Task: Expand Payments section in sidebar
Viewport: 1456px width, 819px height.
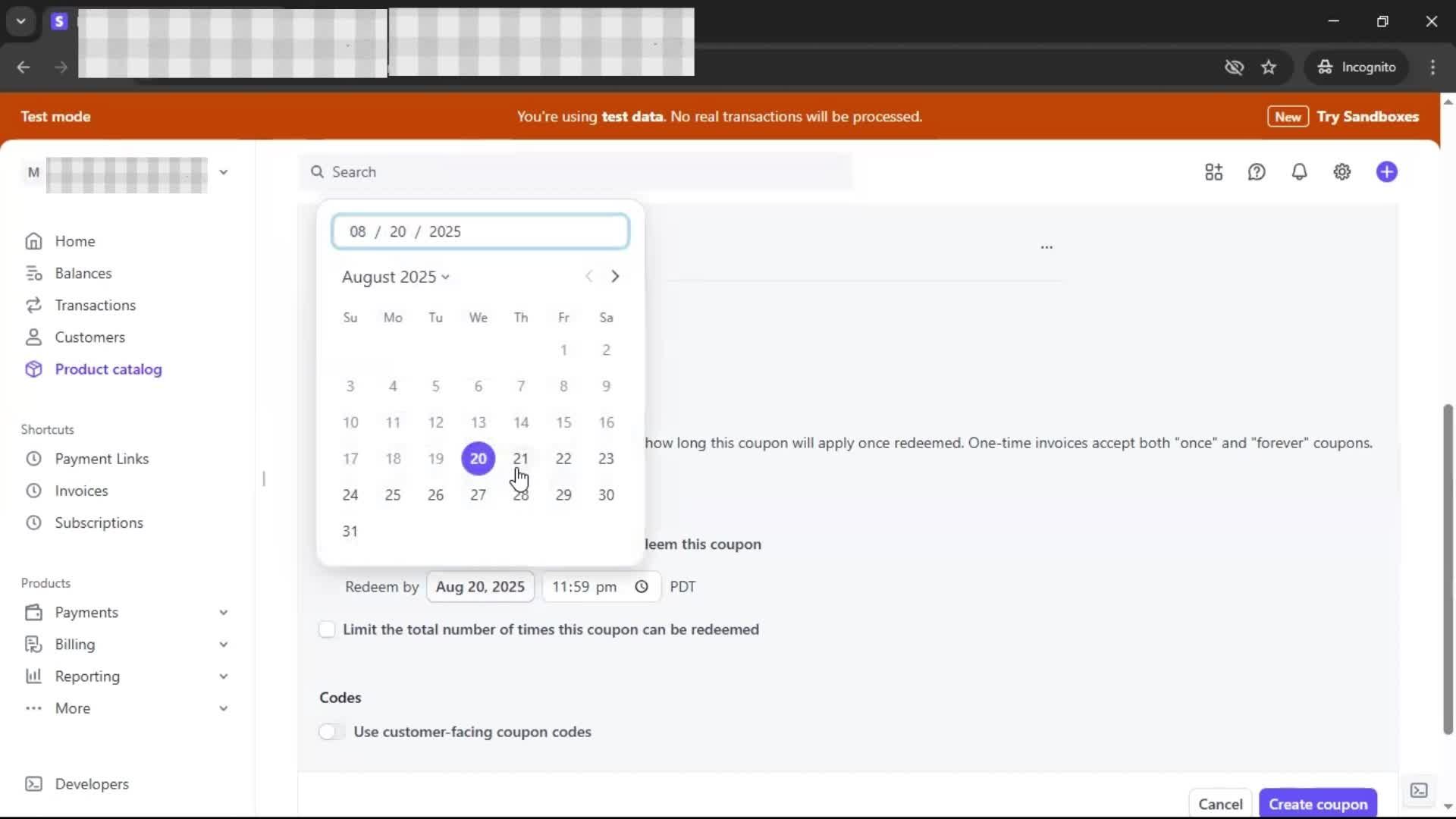Action: click(x=223, y=613)
